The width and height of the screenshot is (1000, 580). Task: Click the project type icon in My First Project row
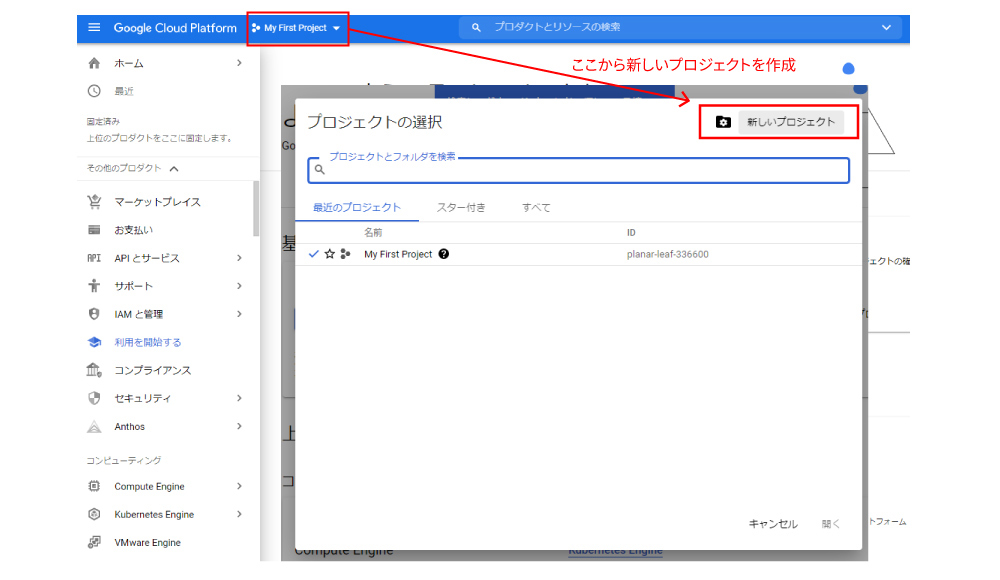(346, 254)
